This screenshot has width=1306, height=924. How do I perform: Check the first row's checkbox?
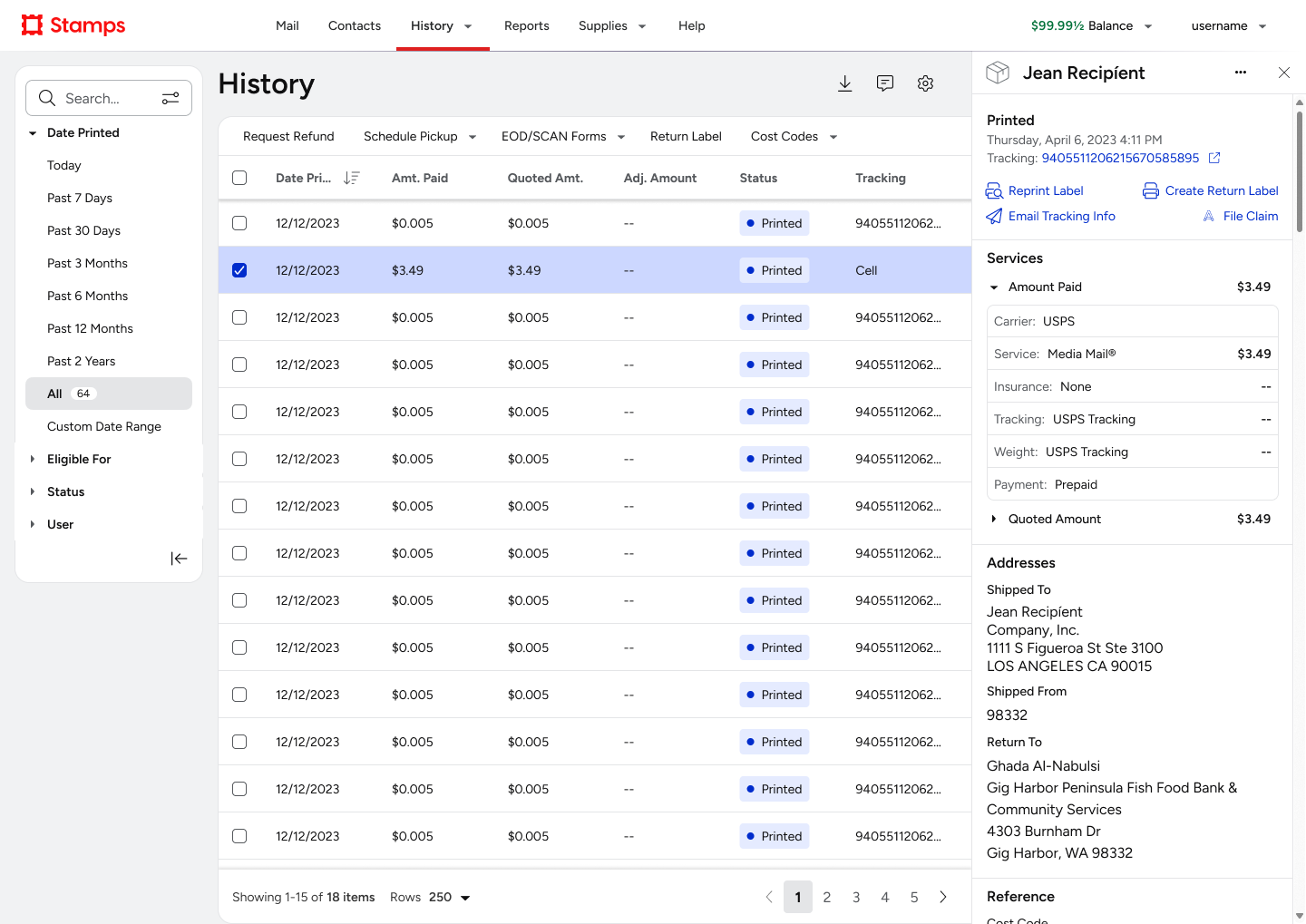pyautogui.click(x=239, y=223)
